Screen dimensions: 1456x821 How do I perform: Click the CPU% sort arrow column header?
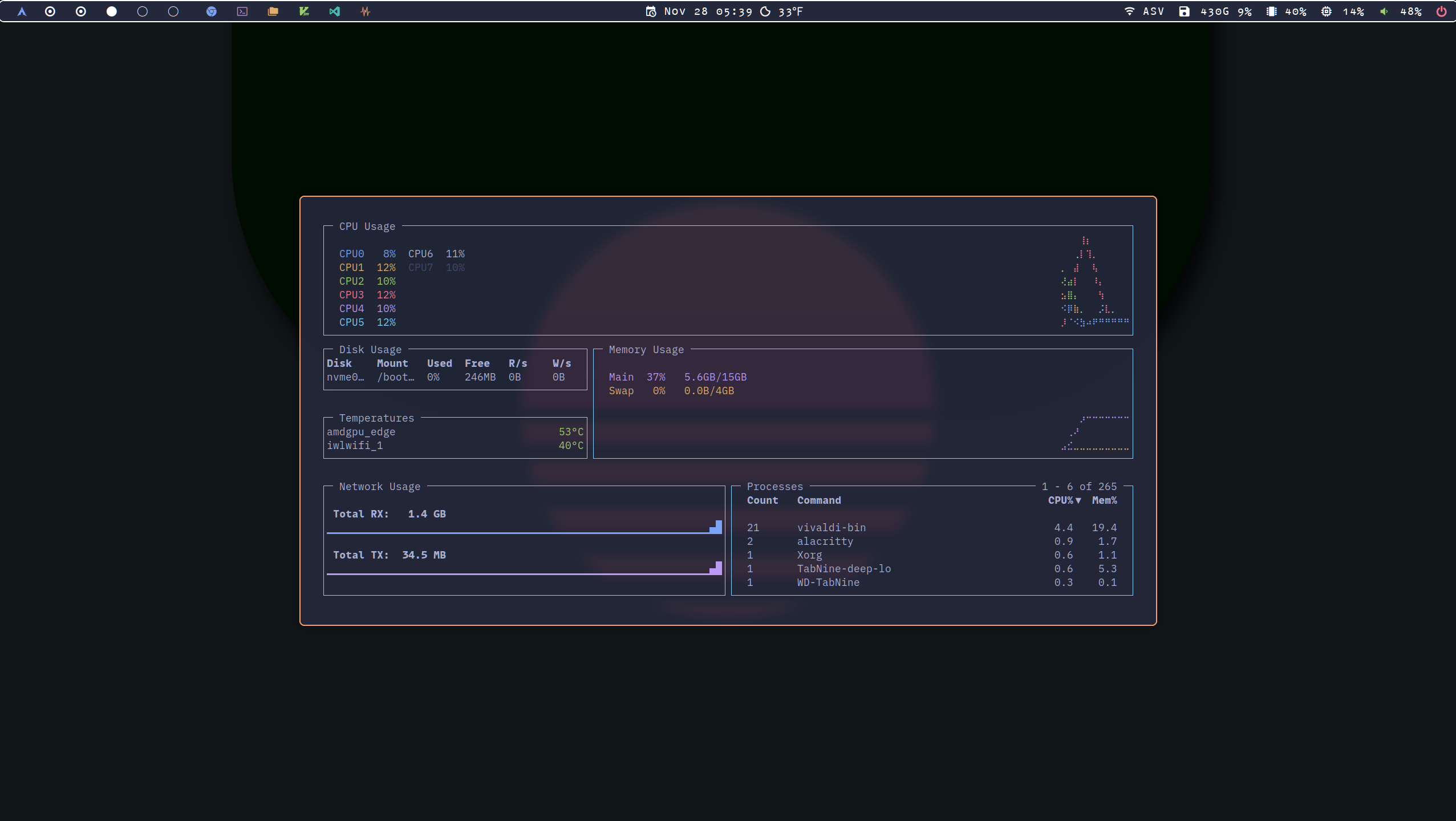click(1064, 500)
